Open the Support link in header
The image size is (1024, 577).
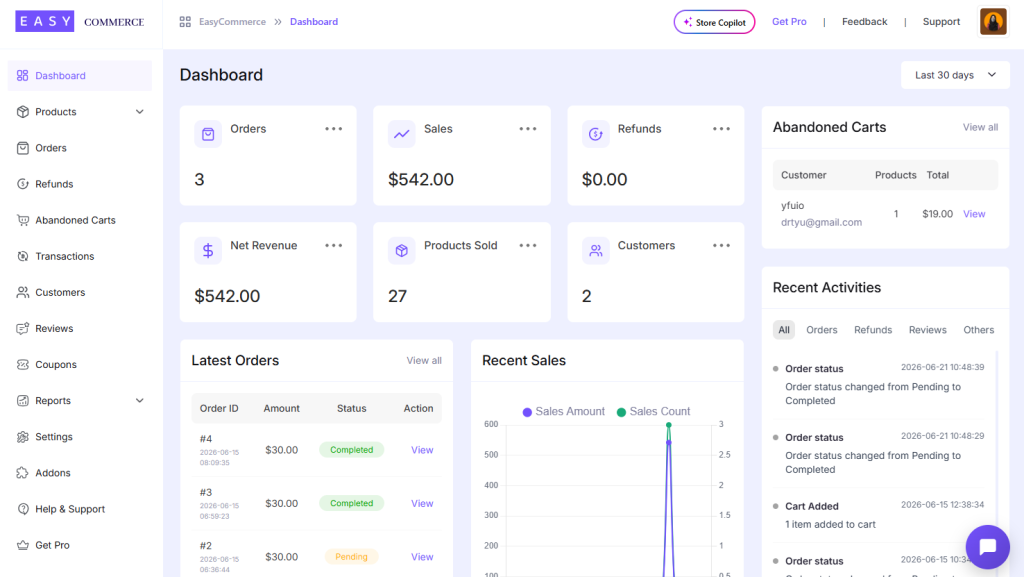(941, 22)
